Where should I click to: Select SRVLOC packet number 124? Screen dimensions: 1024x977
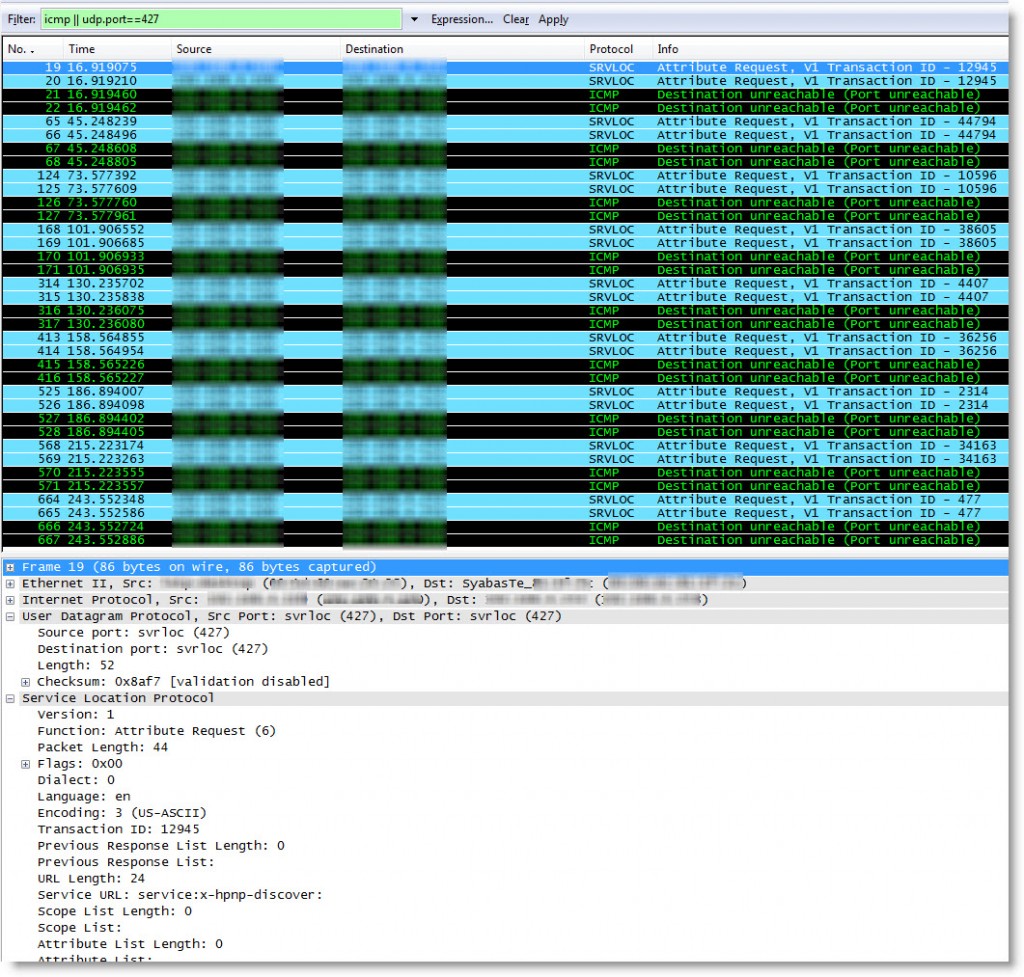pos(505,176)
